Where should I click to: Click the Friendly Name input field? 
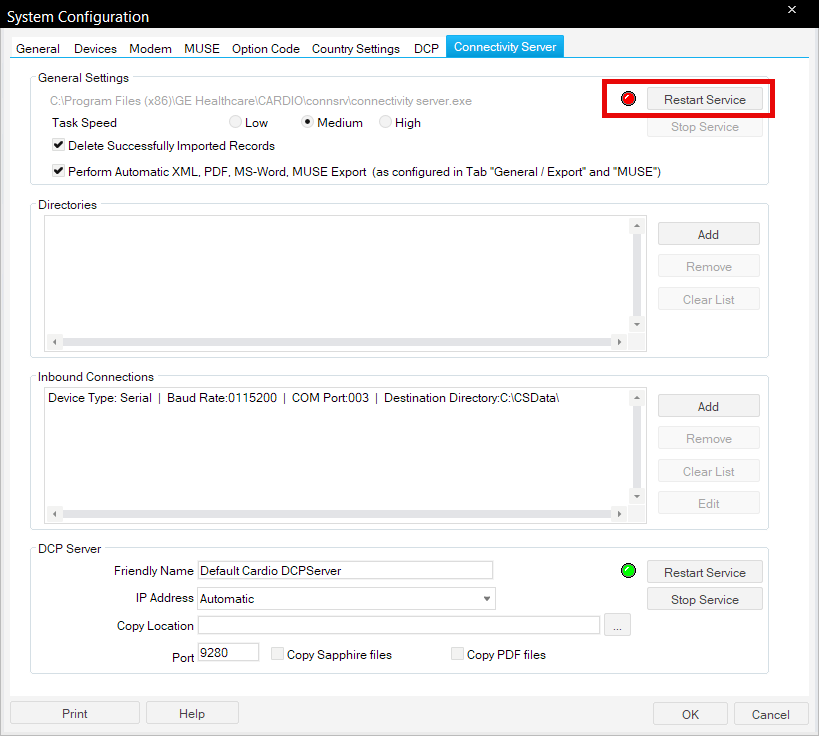345,570
